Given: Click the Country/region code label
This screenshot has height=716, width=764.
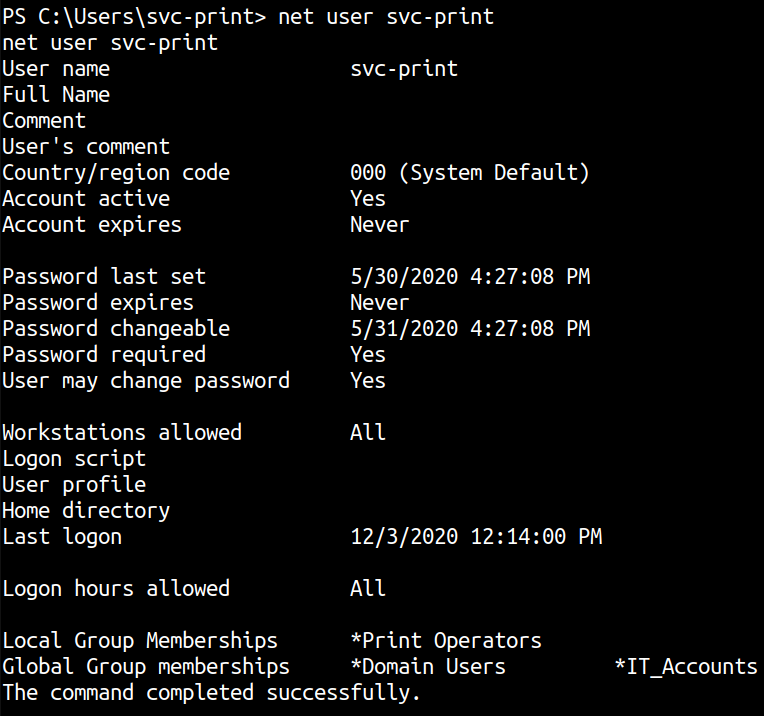Looking at the screenshot, I should 116,173.
